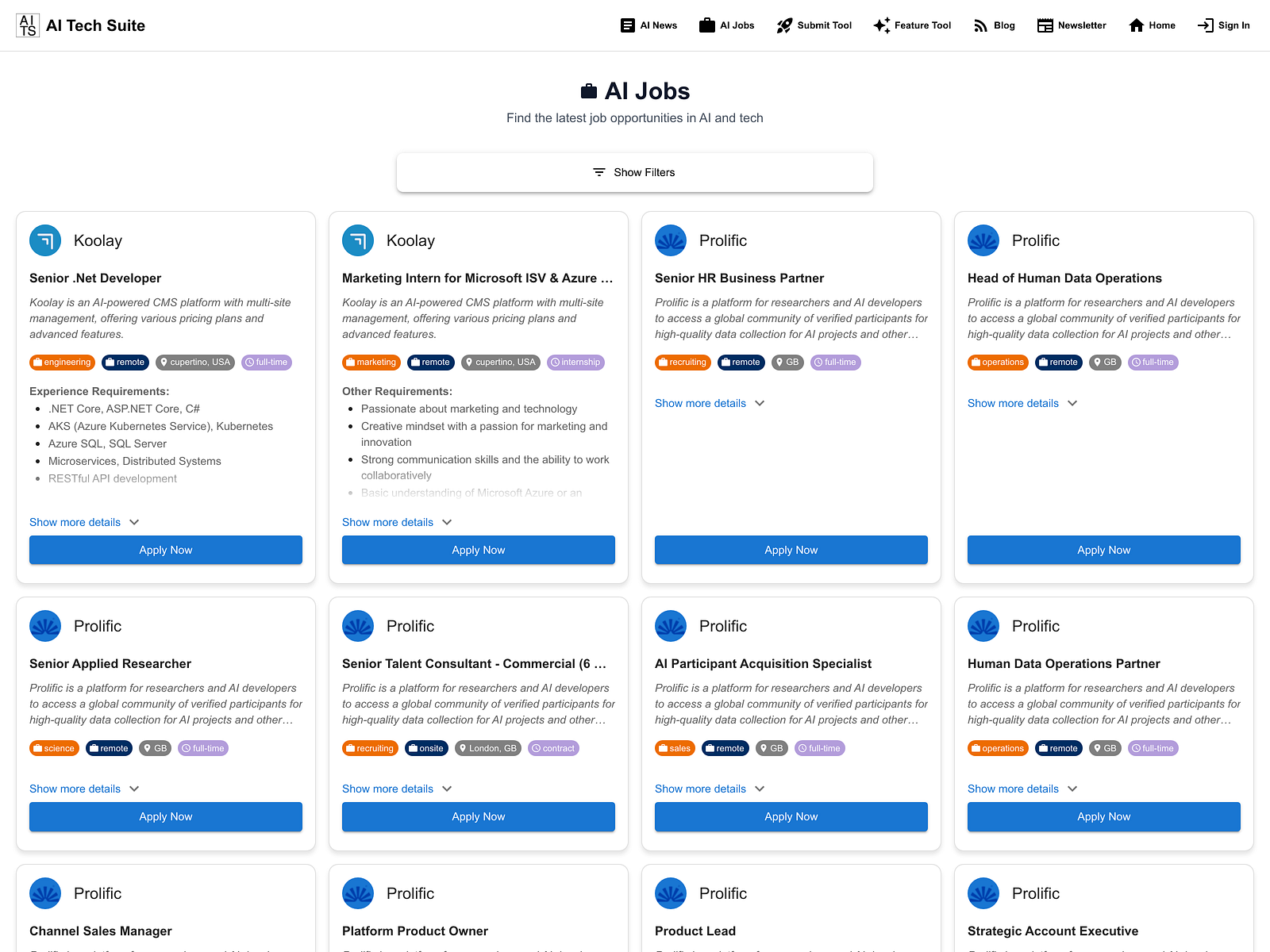This screenshot has height=952, width=1270.
Task: Open the Submit Tool nav item
Action: coord(814,25)
